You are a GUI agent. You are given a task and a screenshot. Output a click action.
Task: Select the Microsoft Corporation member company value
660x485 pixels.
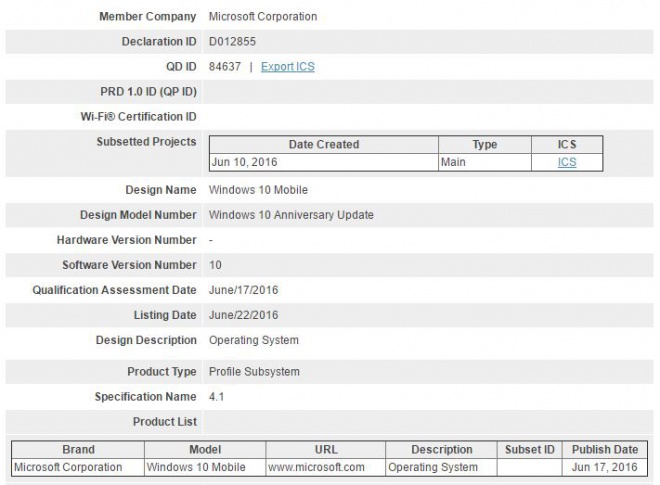[262, 17]
